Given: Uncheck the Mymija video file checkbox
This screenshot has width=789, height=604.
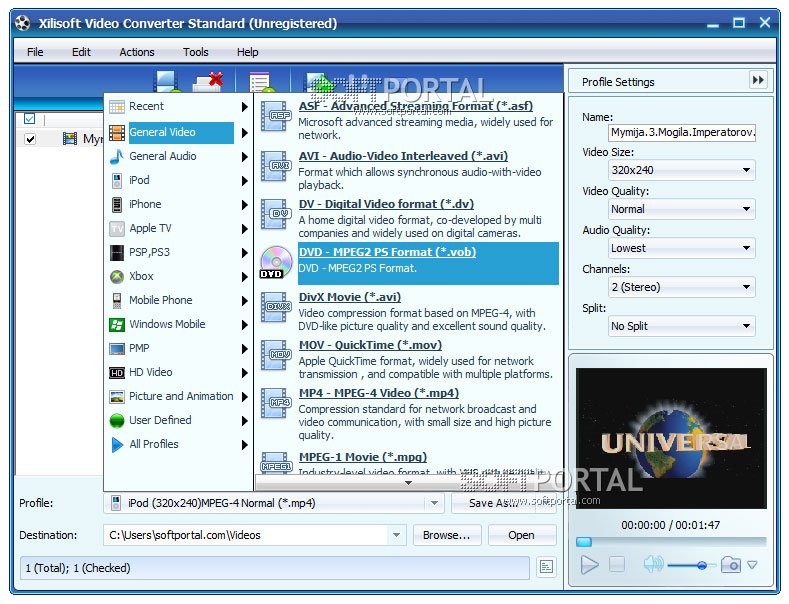Looking at the screenshot, I should [30, 139].
